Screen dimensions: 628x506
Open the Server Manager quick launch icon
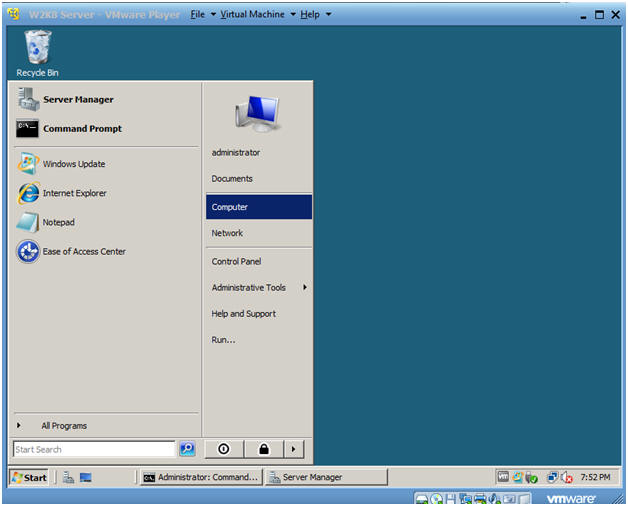[68, 478]
